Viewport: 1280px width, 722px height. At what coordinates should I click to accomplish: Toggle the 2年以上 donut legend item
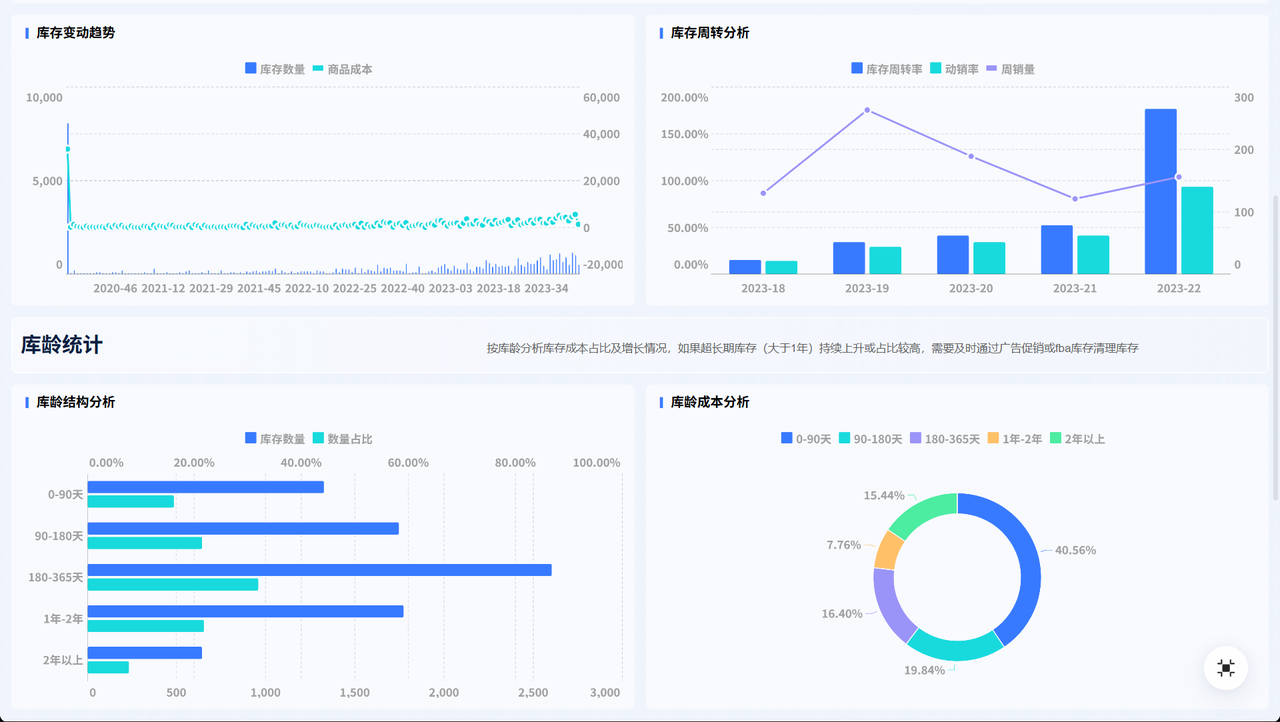(1077, 438)
